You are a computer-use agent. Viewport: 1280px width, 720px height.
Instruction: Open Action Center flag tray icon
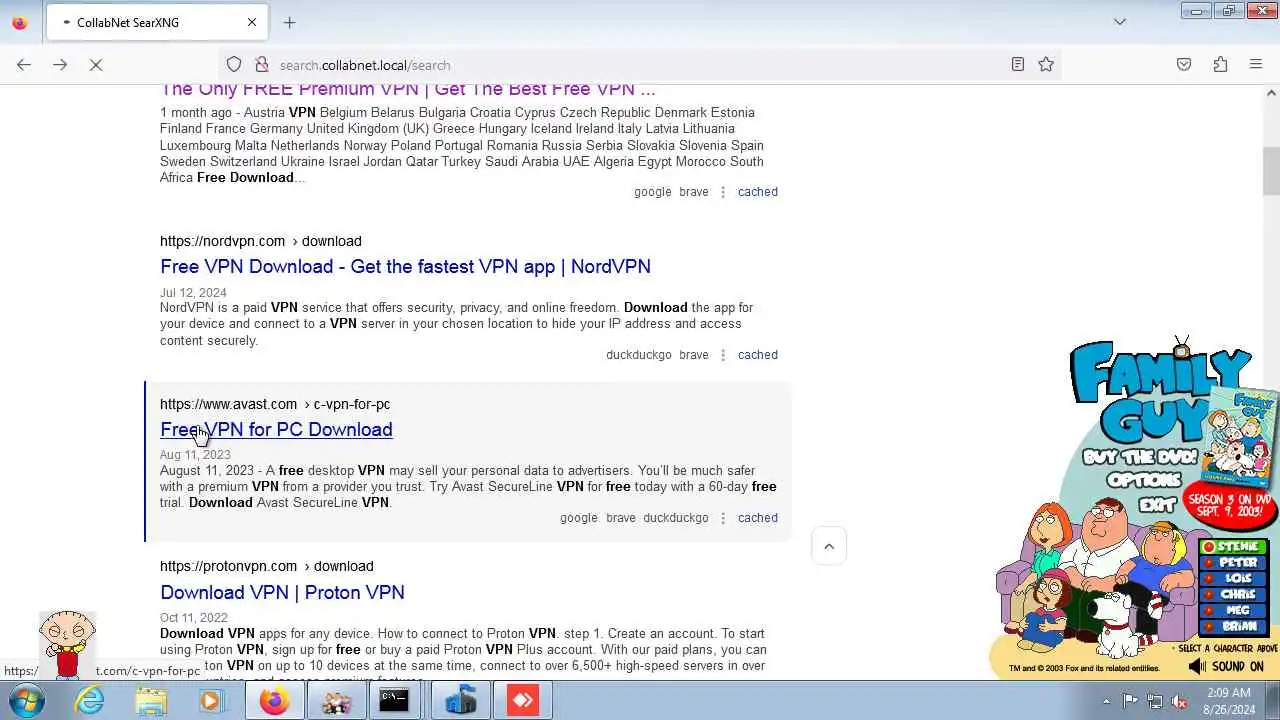(1130, 701)
